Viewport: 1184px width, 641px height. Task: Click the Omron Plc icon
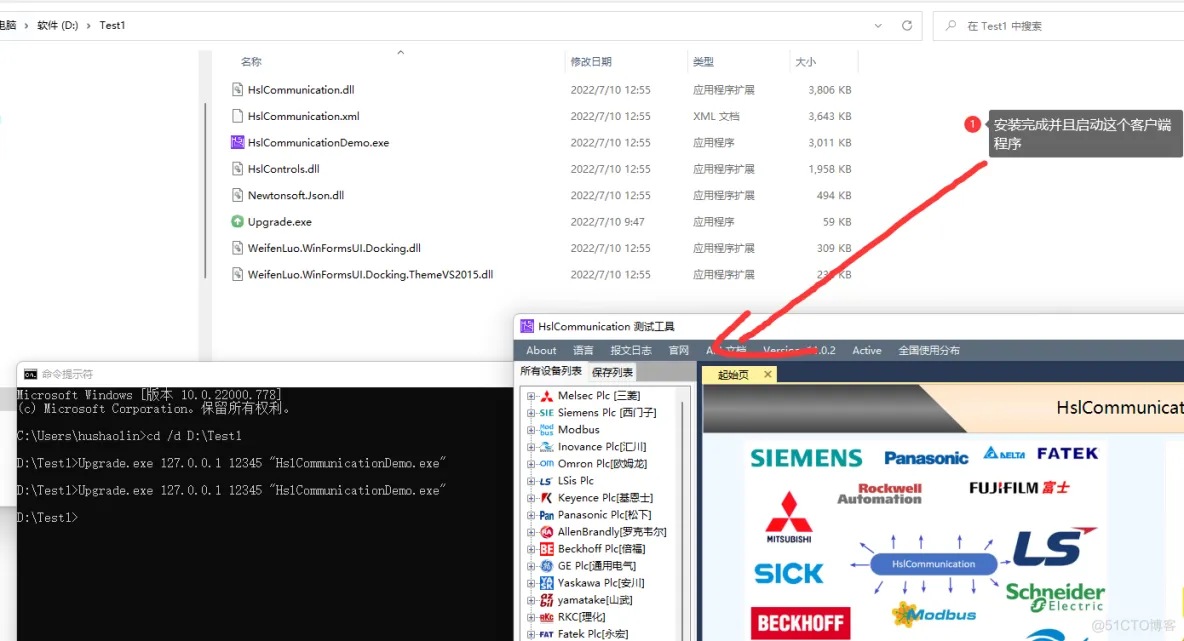pyautogui.click(x=547, y=464)
